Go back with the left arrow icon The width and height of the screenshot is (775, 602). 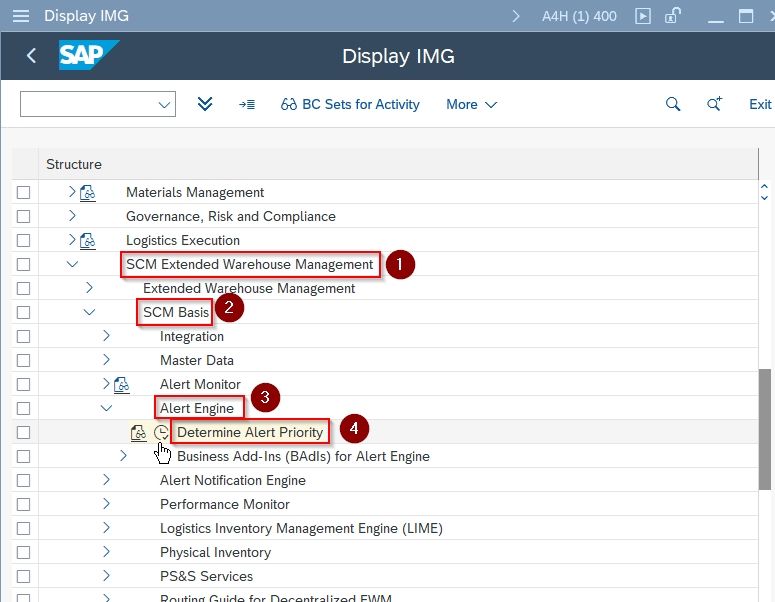(31, 55)
